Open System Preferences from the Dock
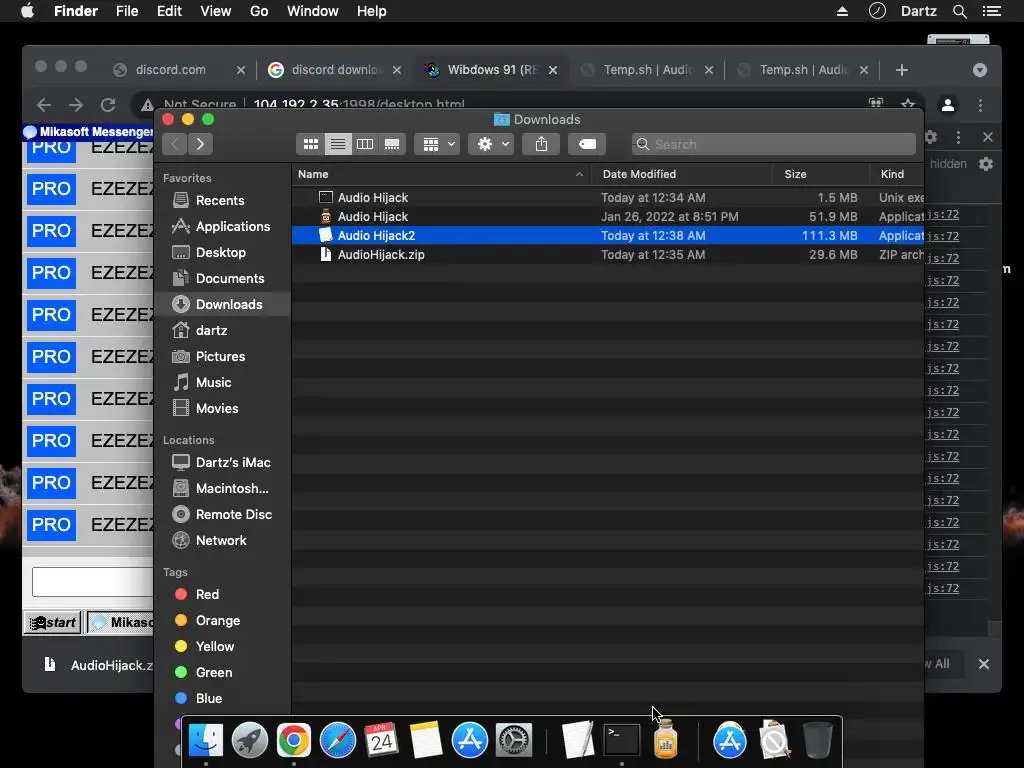The image size is (1024, 768). click(514, 740)
